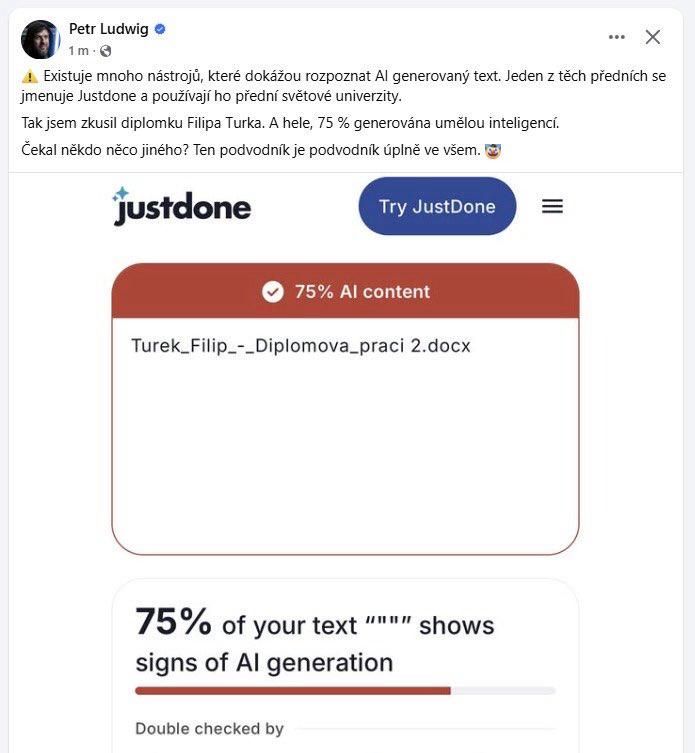
Task: Click the yellow warning emoji in the post
Action: (x=29, y=76)
